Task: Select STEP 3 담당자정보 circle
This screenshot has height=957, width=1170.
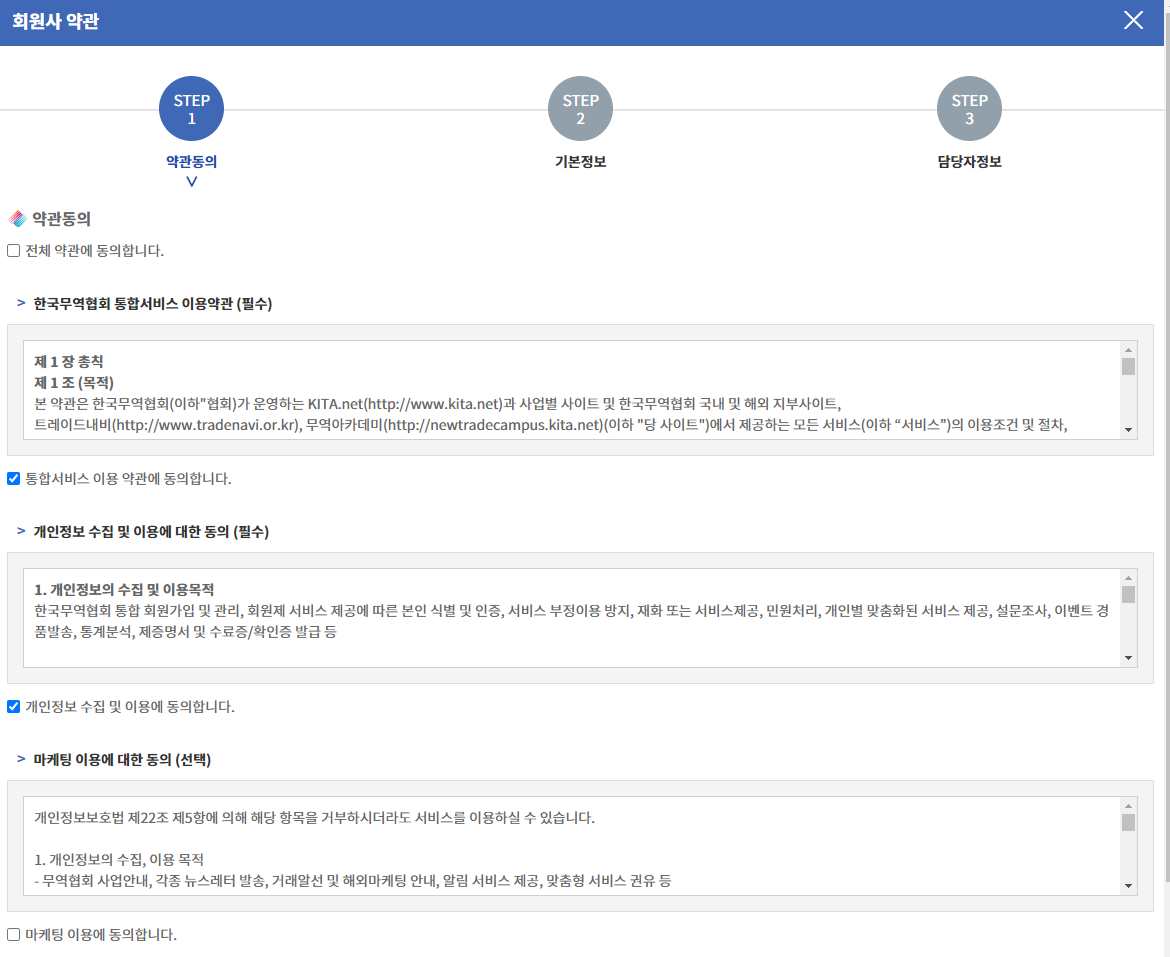Action: tap(969, 109)
